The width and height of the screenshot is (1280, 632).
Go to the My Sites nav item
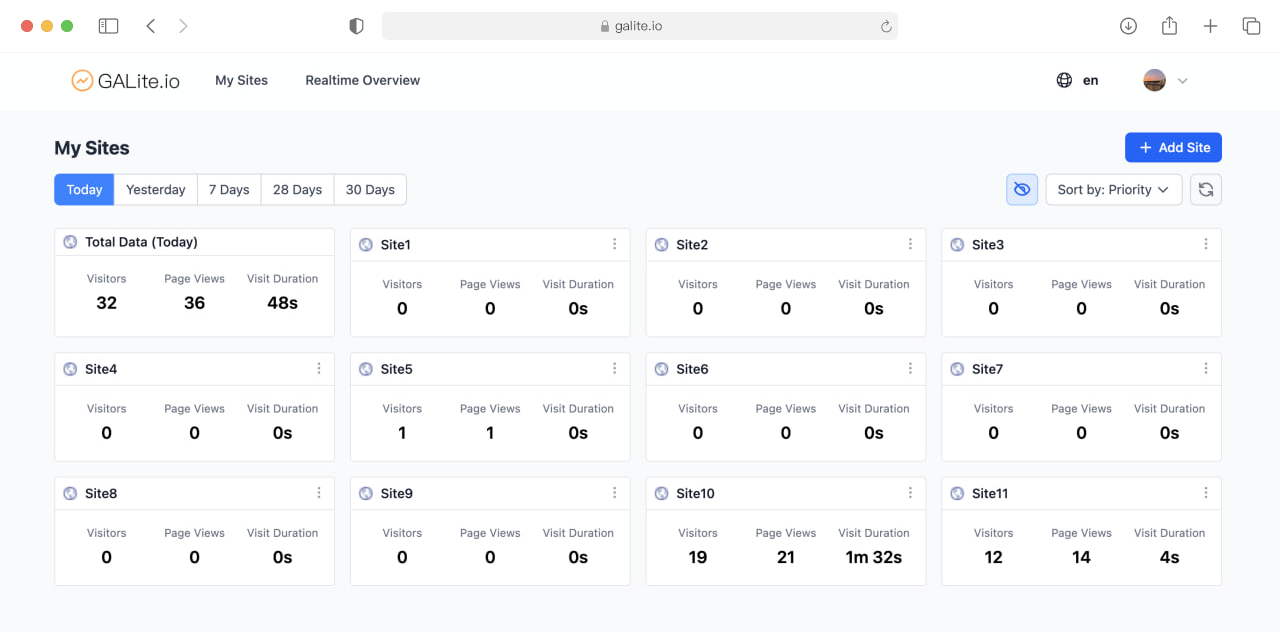(x=241, y=81)
